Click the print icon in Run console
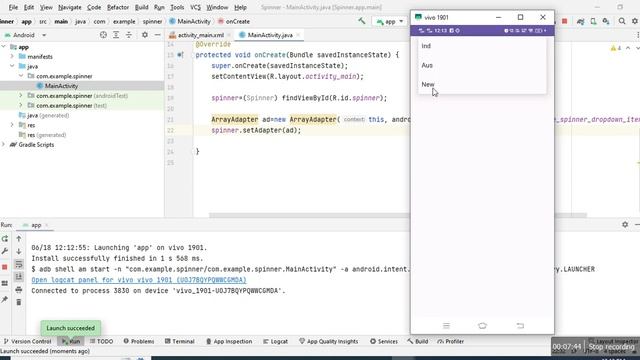 coord(19,289)
